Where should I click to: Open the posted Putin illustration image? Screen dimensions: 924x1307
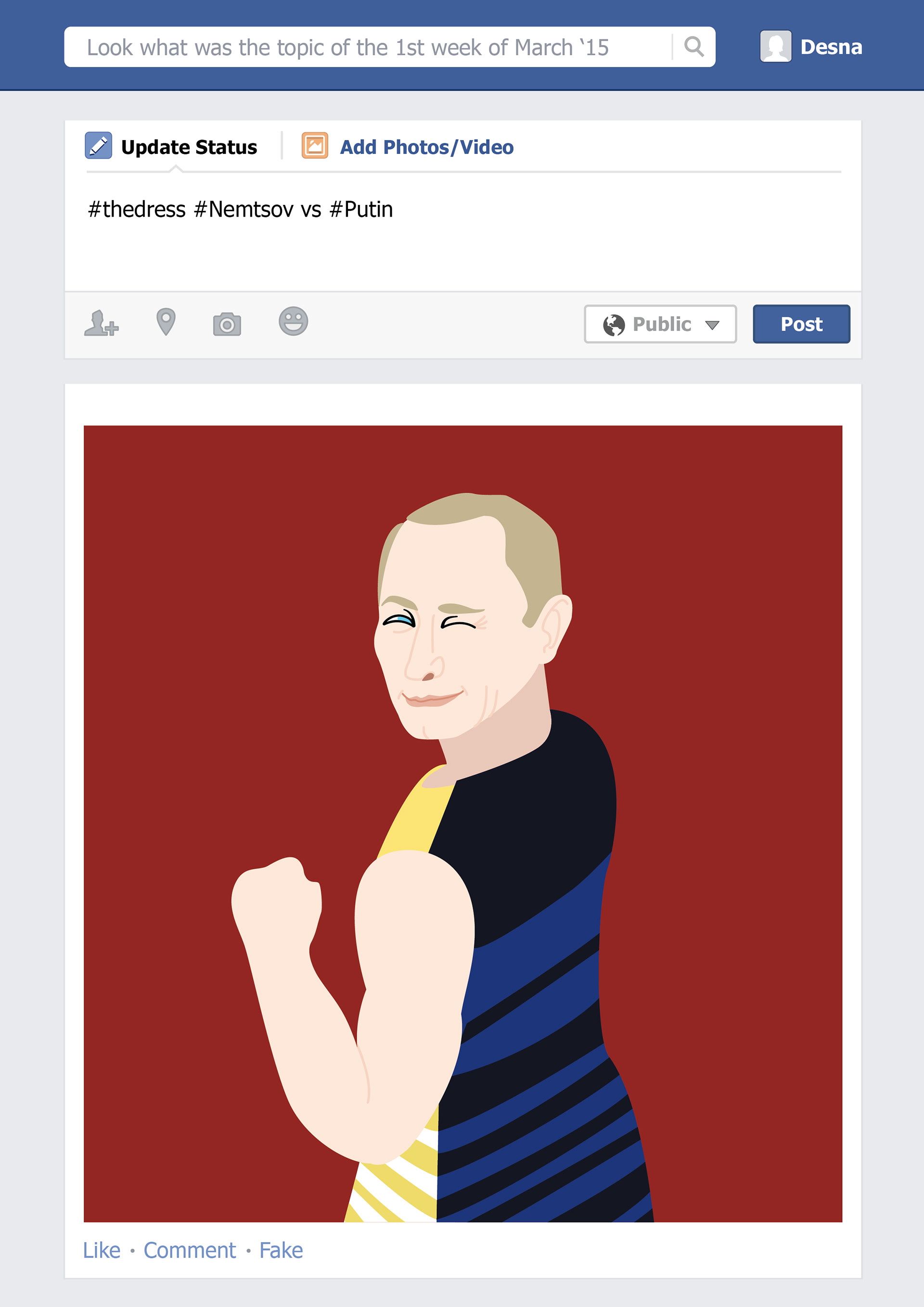pos(463,824)
